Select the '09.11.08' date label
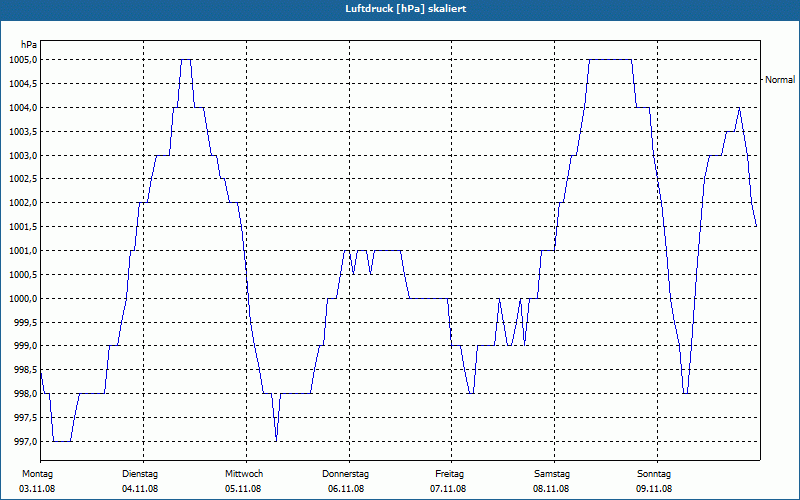Viewport: 800px width, 500px height. point(654,489)
